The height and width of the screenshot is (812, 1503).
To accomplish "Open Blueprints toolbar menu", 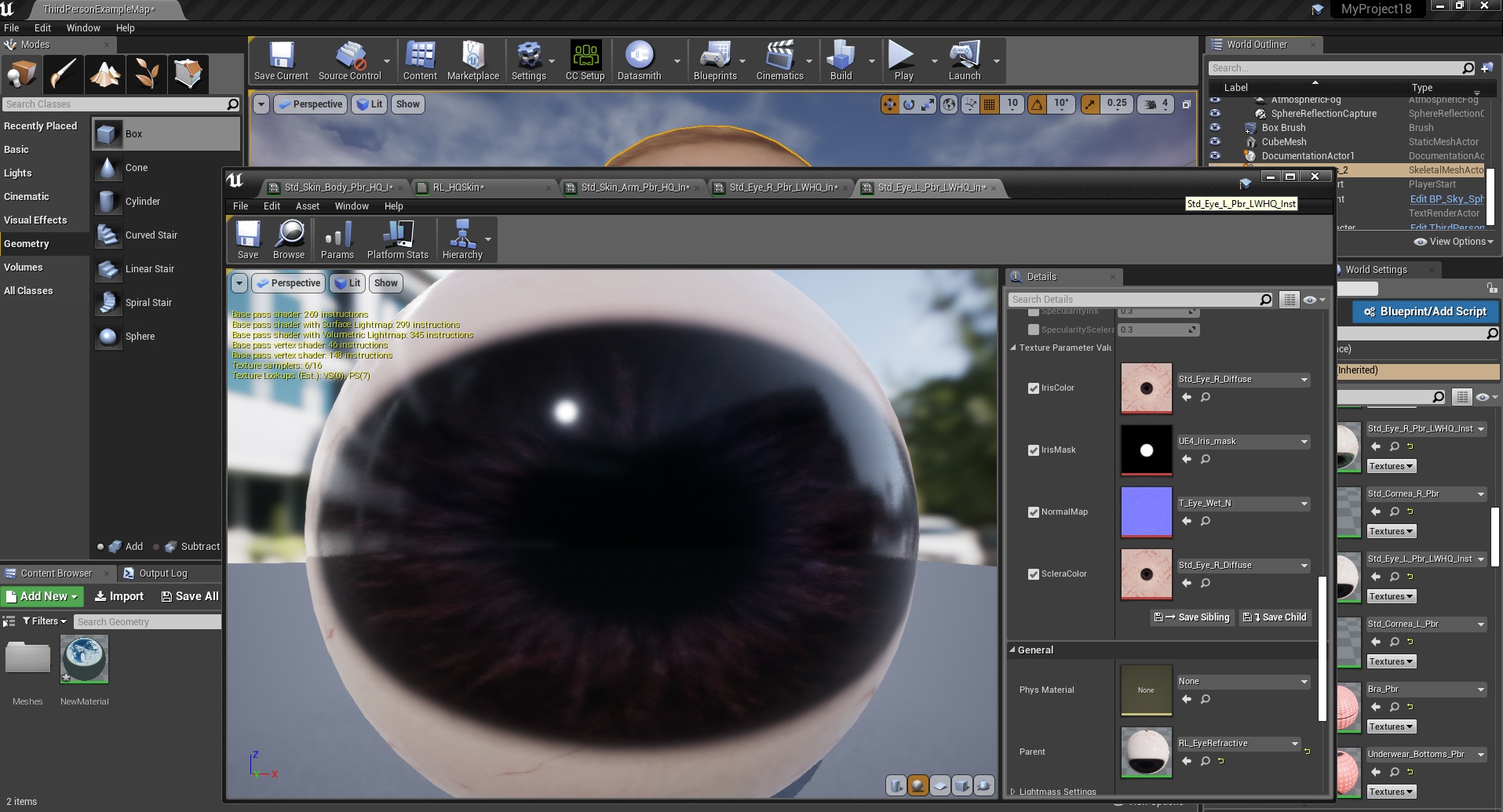I will click(x=715, y=61).
